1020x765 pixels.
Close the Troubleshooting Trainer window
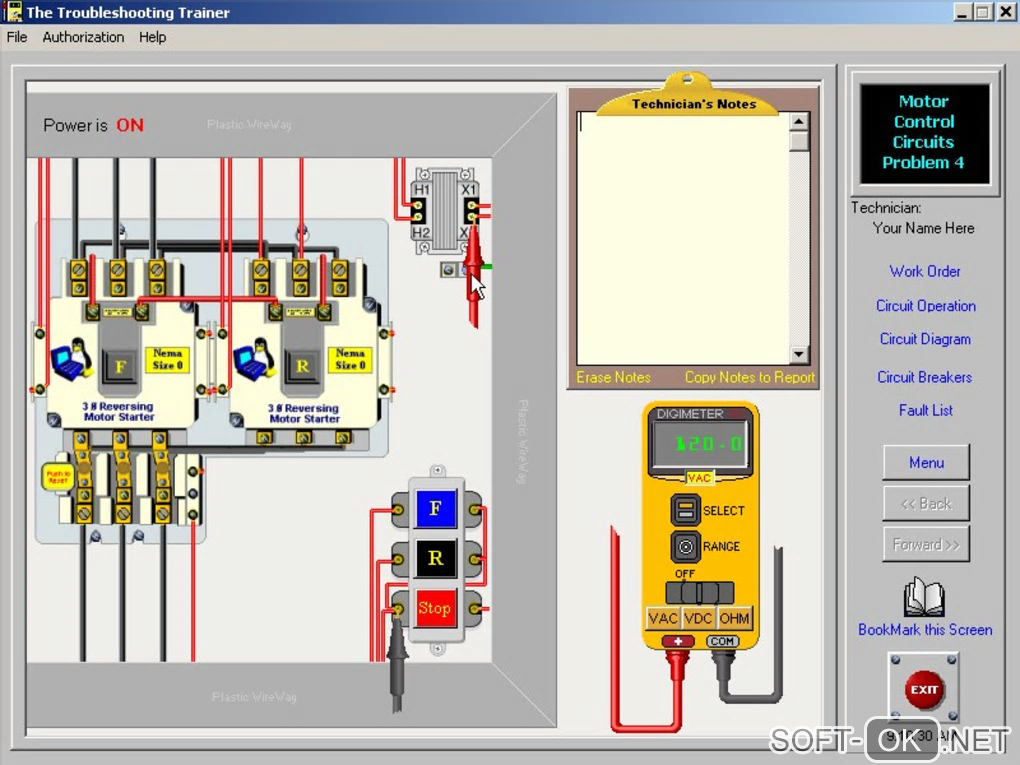1005,12
